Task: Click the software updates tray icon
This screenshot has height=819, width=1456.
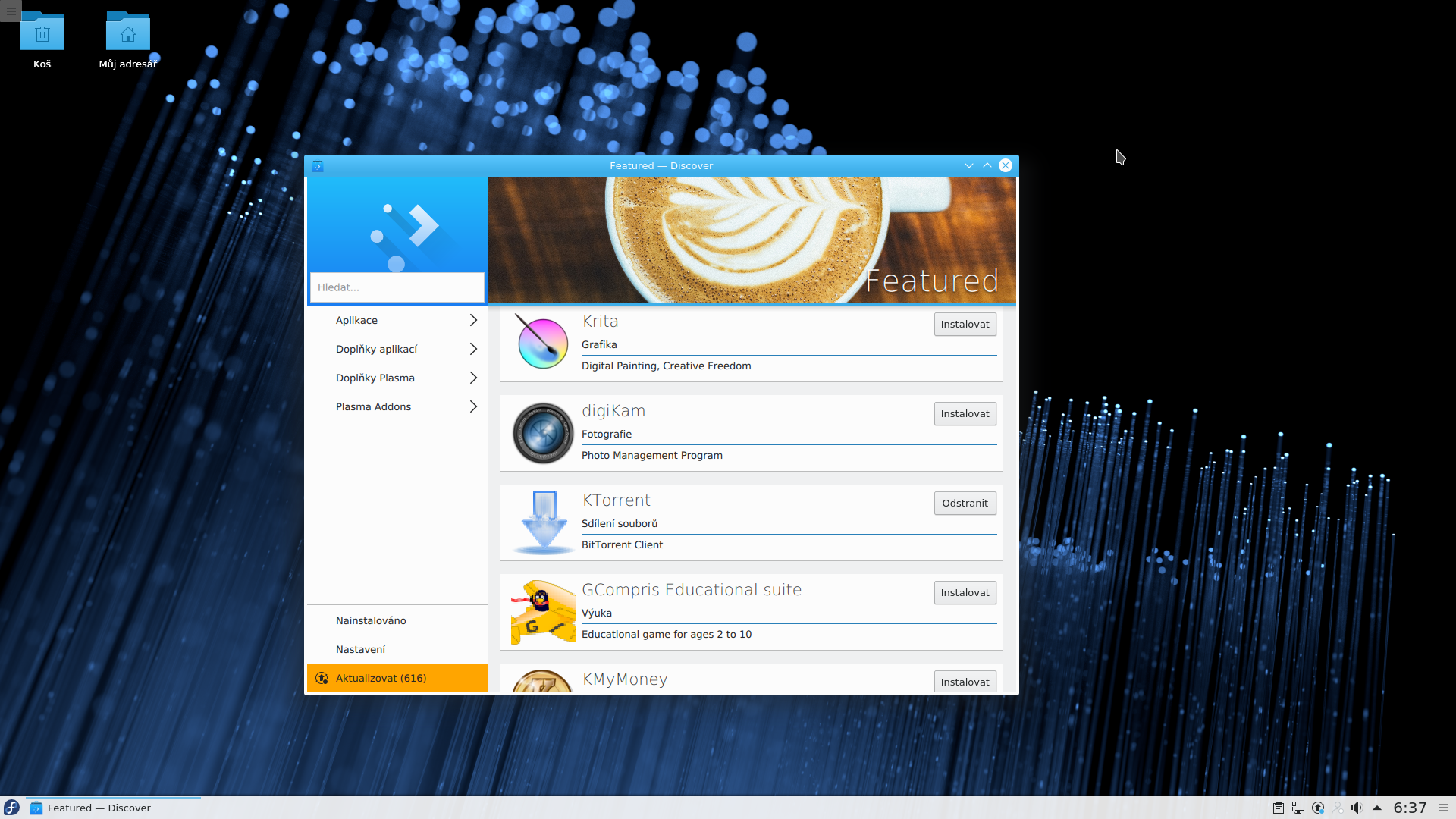Action: tap(1318, 808)
